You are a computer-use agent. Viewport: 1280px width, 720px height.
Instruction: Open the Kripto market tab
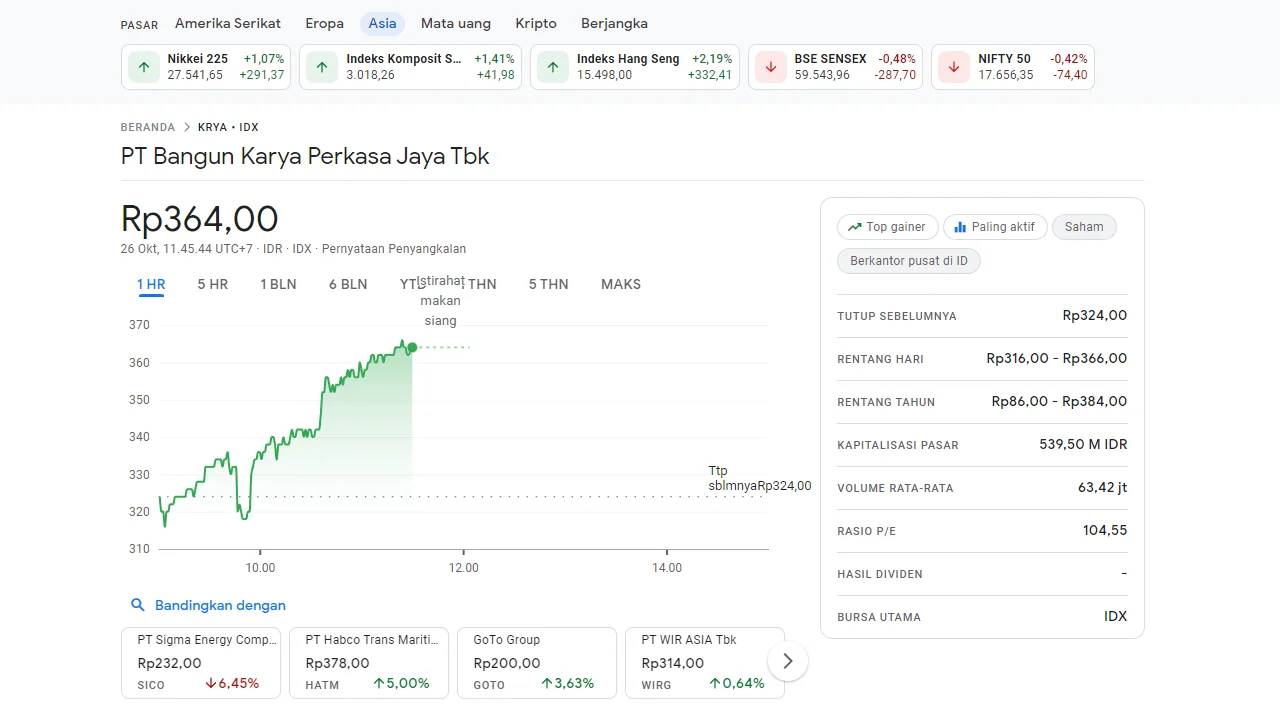pyautogui.click(x=535, y=23)
